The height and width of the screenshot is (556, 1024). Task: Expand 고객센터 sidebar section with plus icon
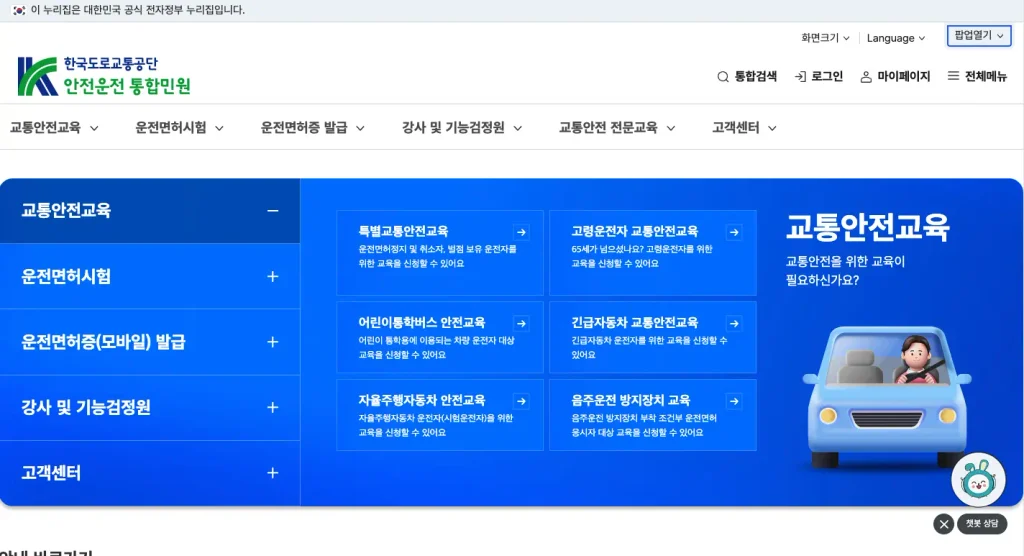272,472
